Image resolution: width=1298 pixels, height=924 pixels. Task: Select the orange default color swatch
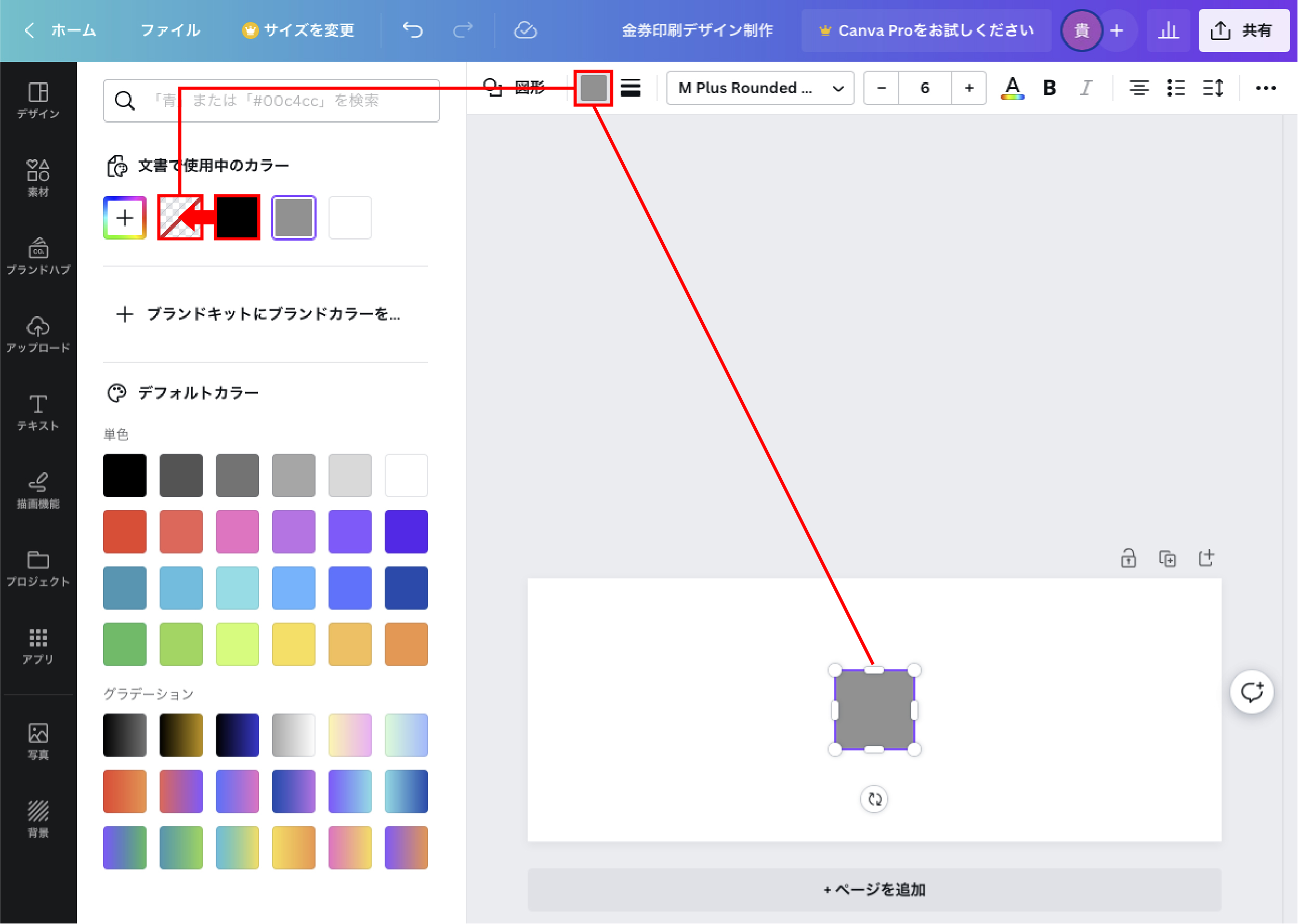[407, 644]
